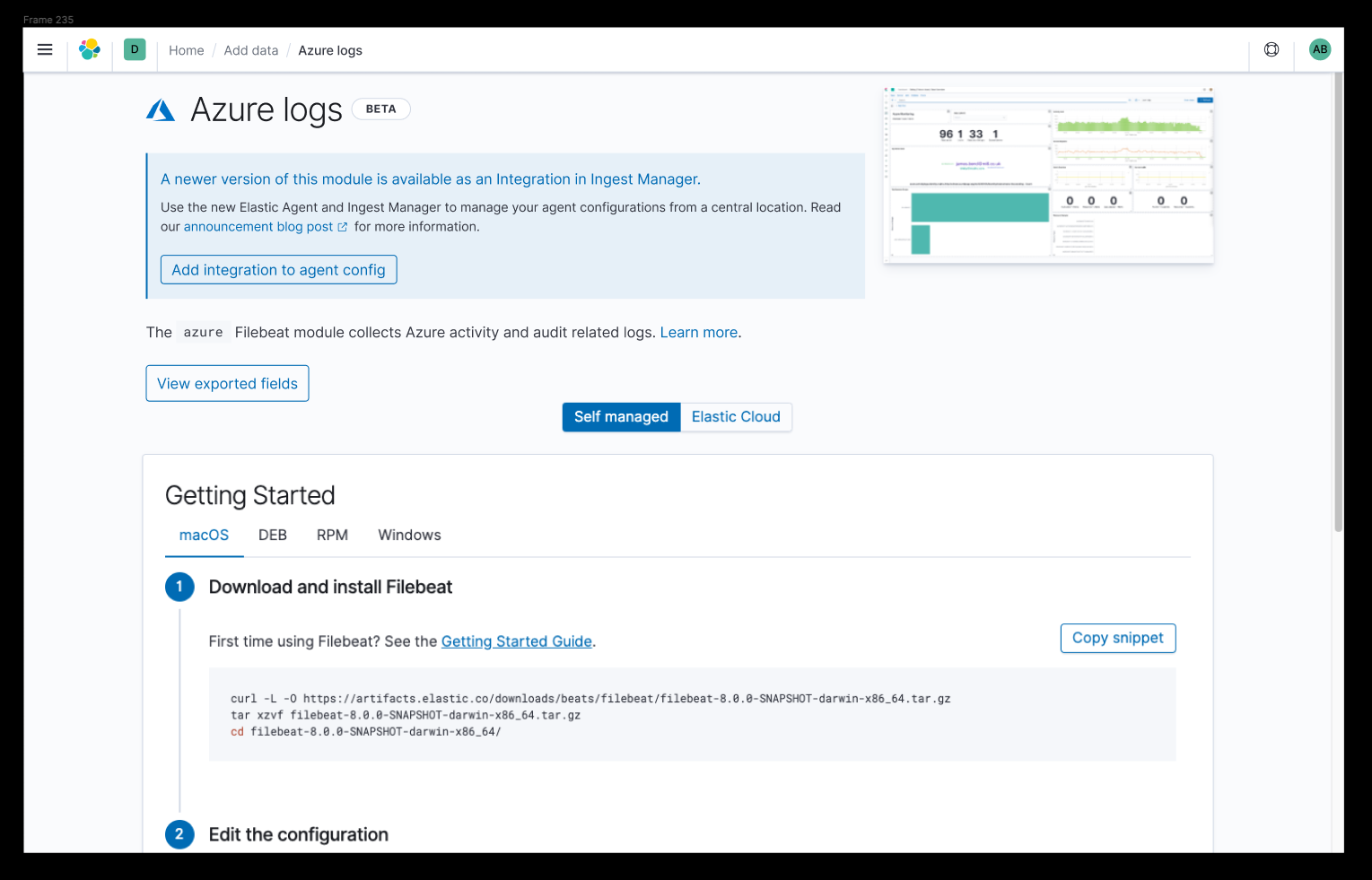1372x880 pixels.
Task: Open the "D" space switcher icon
Action: [x=135, y=49]
